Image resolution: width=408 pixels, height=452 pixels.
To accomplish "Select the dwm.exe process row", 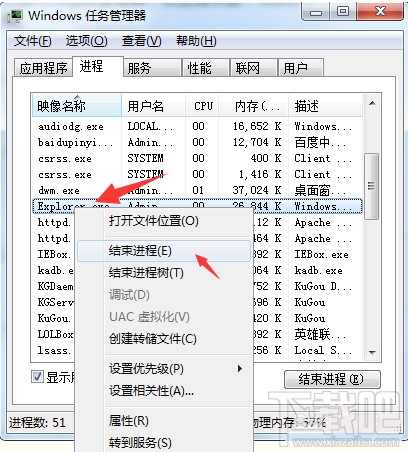I will (x=197, y=190).
